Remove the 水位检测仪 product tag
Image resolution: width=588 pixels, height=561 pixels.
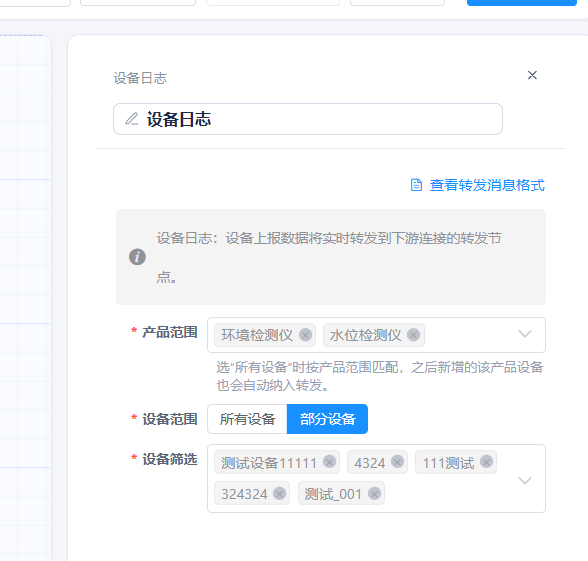tap(413, 335)
